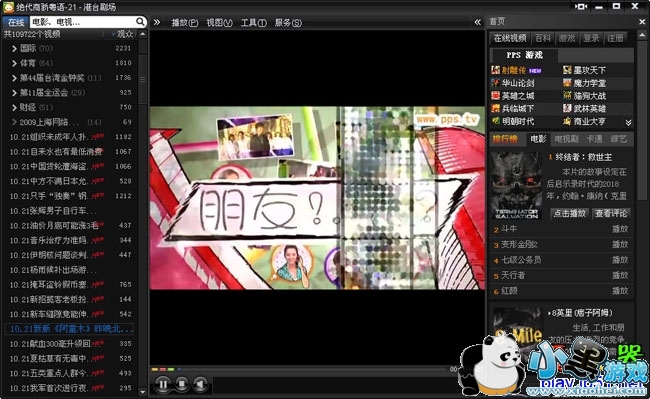Screen dimensions: 650x399
Task: Click right panel scrollbar up arrow
Action: coord(642,35)
